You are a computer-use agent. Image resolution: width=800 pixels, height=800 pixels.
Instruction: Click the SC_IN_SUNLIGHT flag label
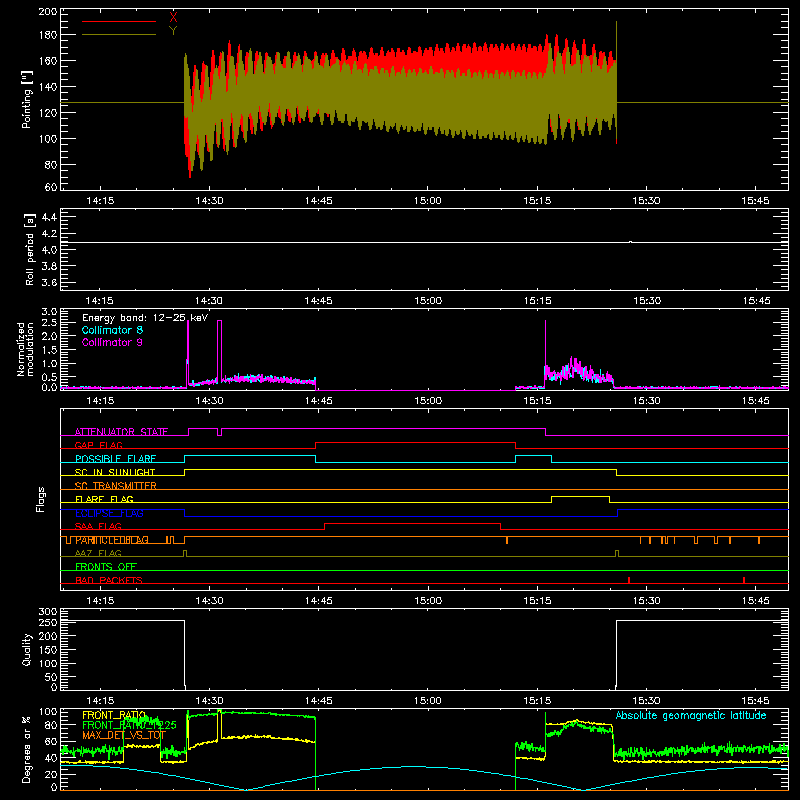pos(115,472)
